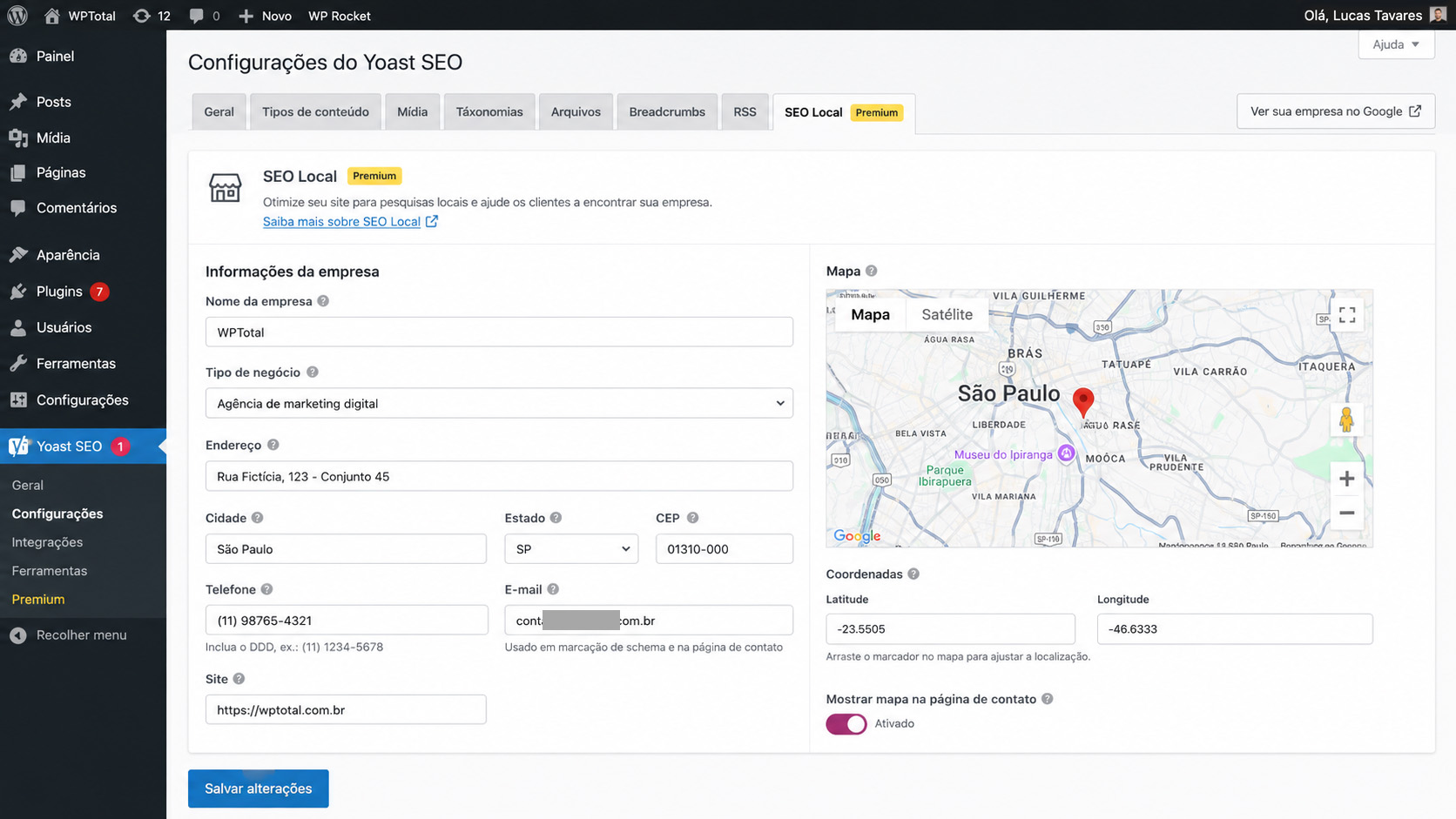Open Mídia library icon in sidebar
1456x819 pixels.
click(x=18, y=138)
